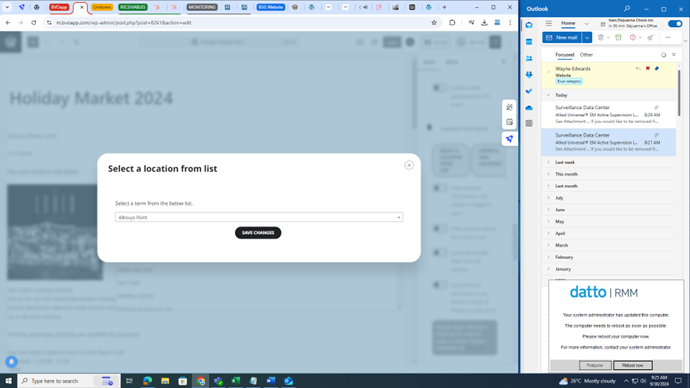690x388 pixels.
Task: Close the Select a location dialog
Action: point(409,165)
